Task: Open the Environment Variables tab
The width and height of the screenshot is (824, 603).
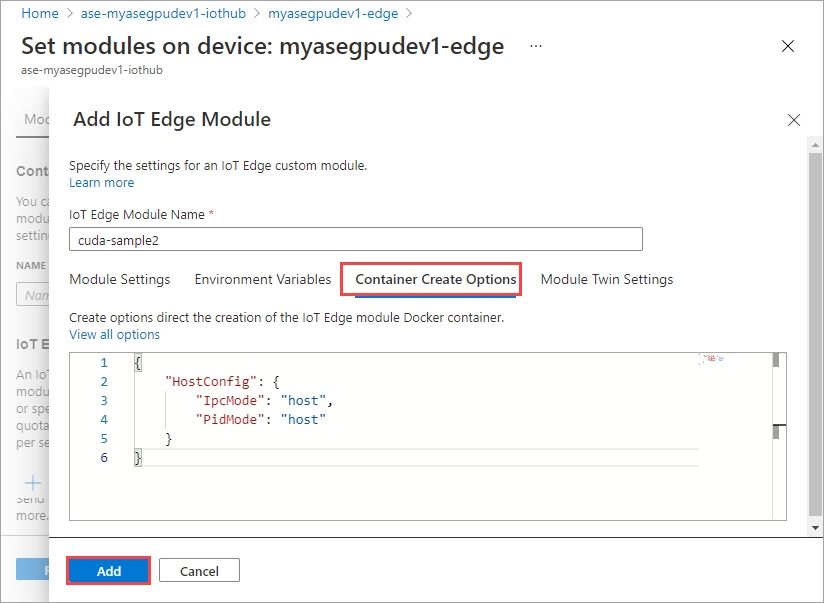Action: [x=262, y=279]
